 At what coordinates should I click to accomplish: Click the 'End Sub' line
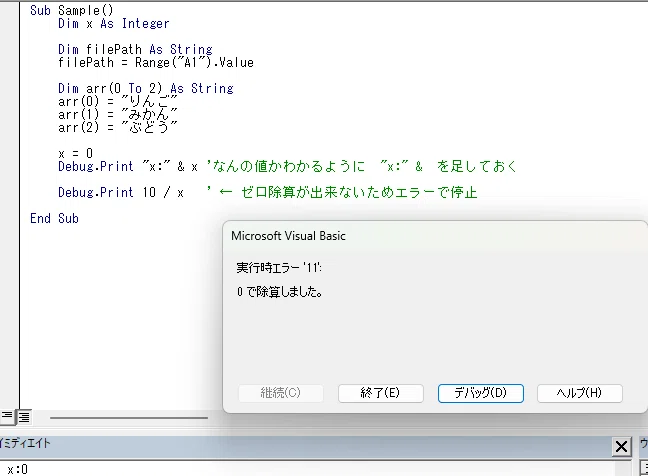pyautogui.click(x=54, y=218)
